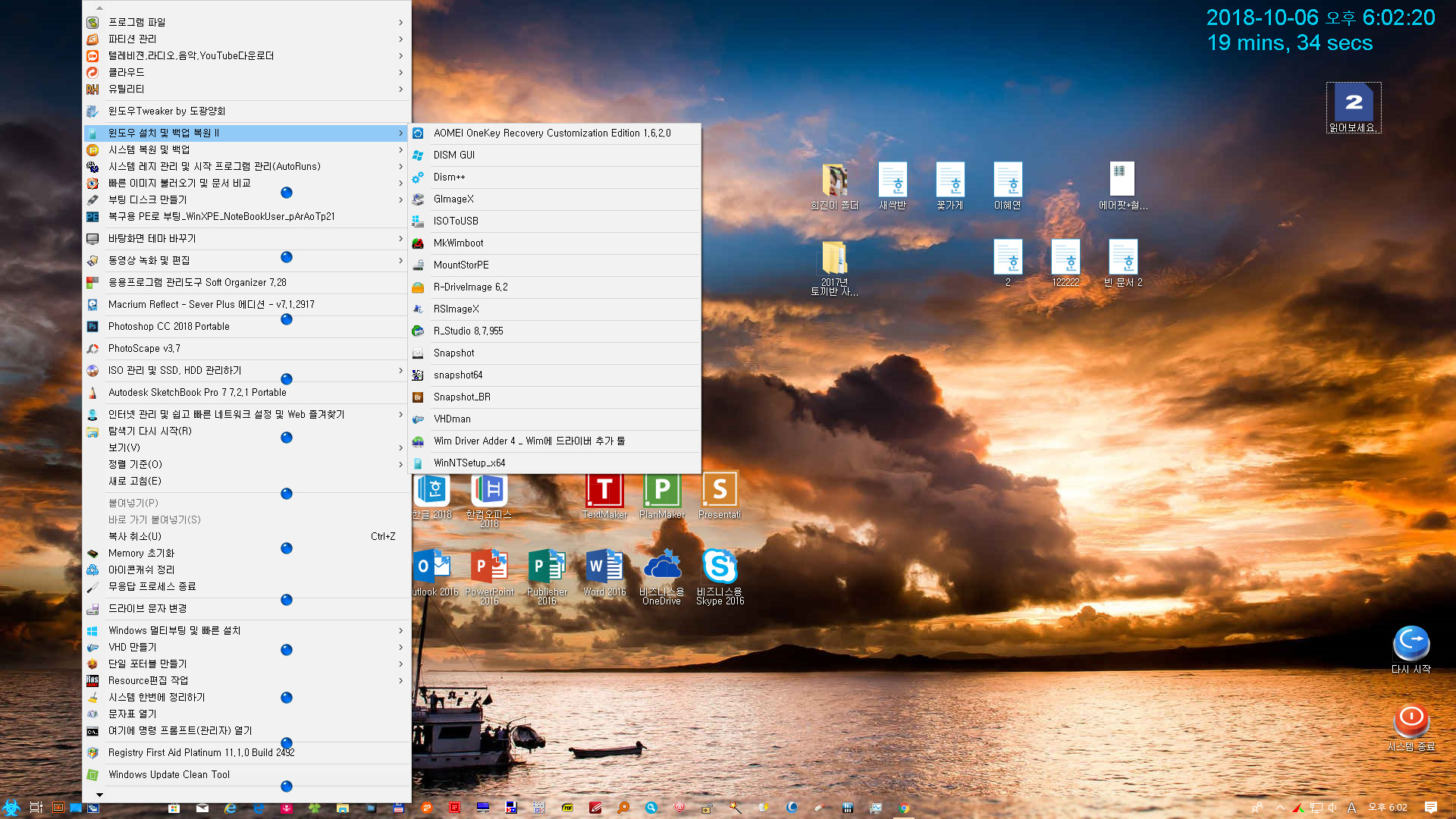Open the 비즈니스용 OneDrive desktop icon

click(662, 576)
